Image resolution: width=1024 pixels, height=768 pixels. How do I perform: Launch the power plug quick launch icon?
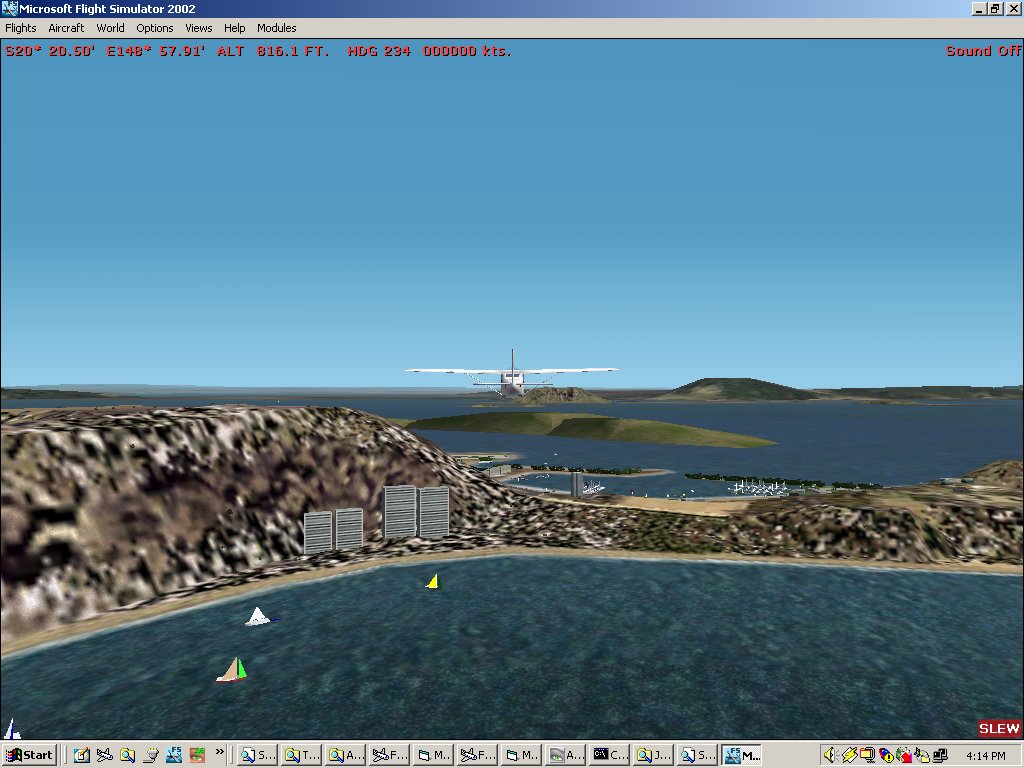tap(151, 756)
